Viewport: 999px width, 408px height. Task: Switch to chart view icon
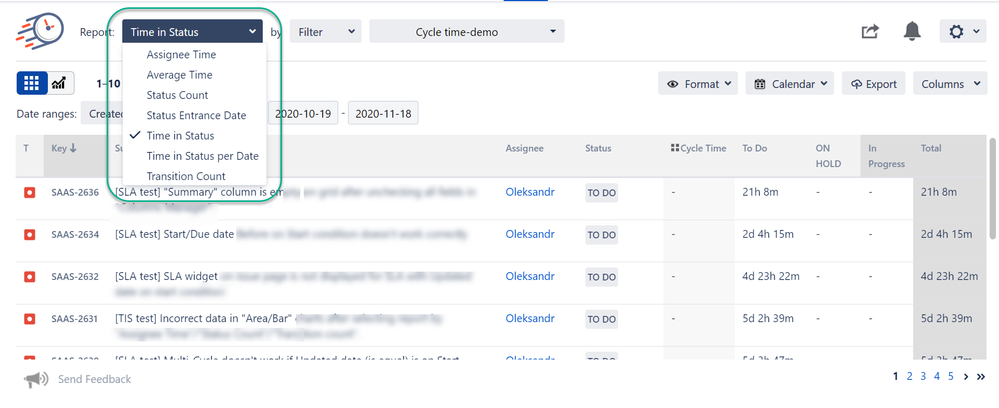pyautogui.click(x=61, y=83)
